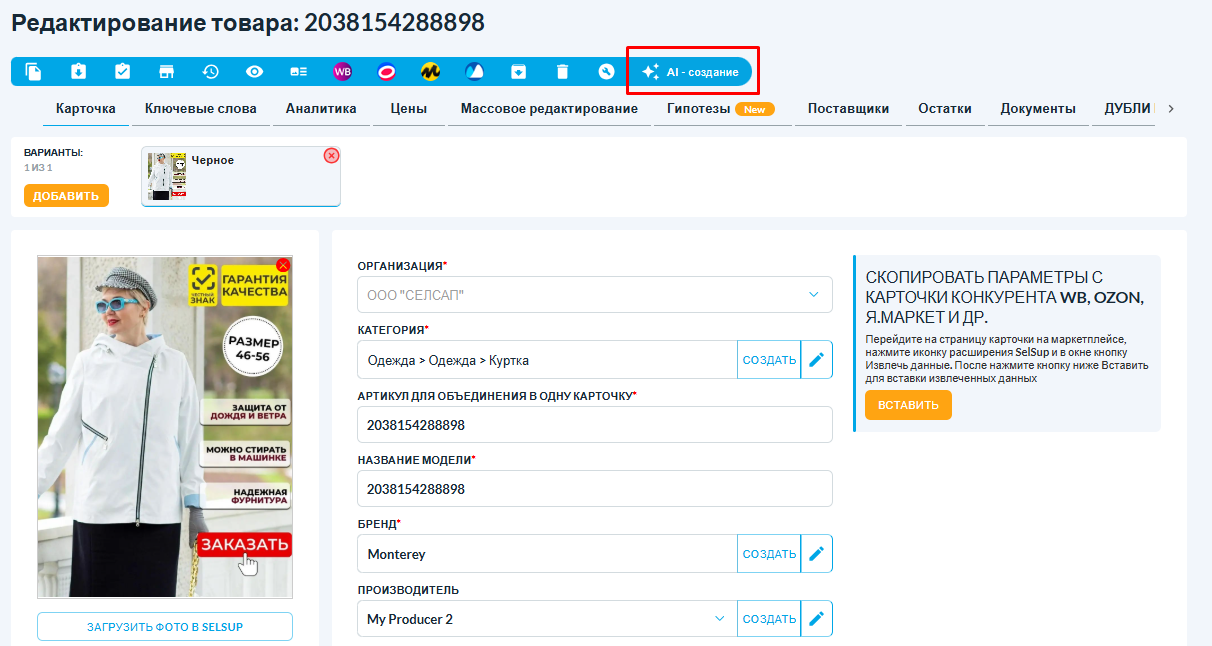Click the Ozon marketplace icon
This screenshot has width=1212, height=646.
click(386, 72)
